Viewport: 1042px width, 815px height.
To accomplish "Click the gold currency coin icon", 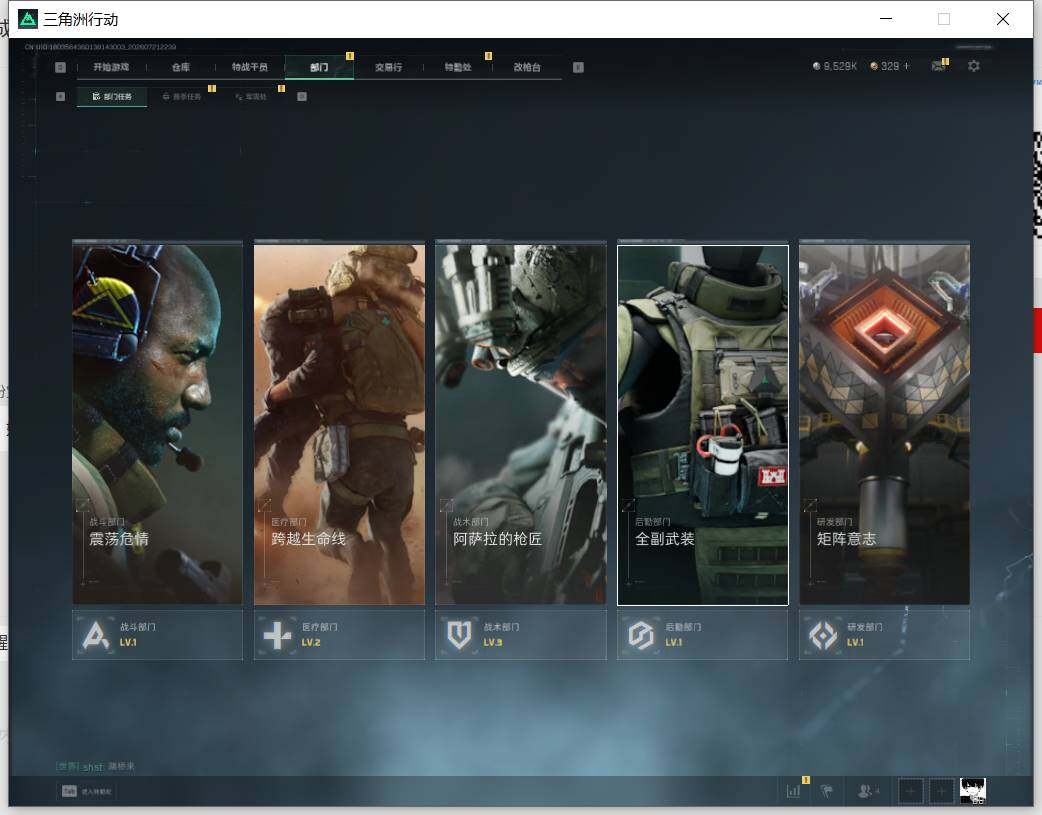I will (x=874, y=66).
